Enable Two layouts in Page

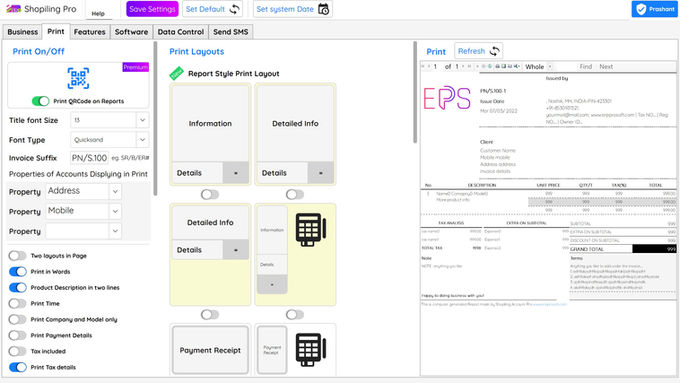17,255
